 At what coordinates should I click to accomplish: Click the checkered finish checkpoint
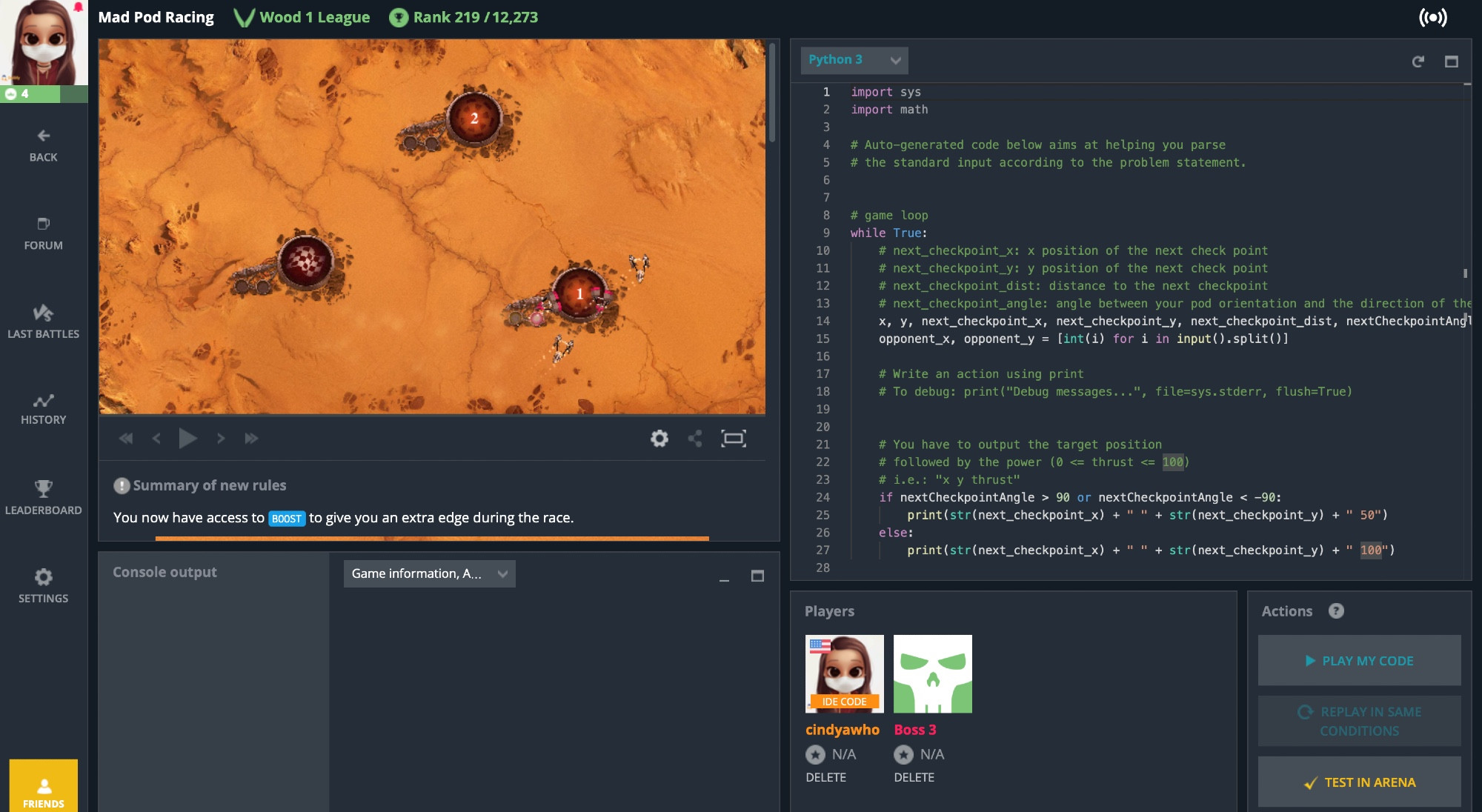(x=305, y=261)
